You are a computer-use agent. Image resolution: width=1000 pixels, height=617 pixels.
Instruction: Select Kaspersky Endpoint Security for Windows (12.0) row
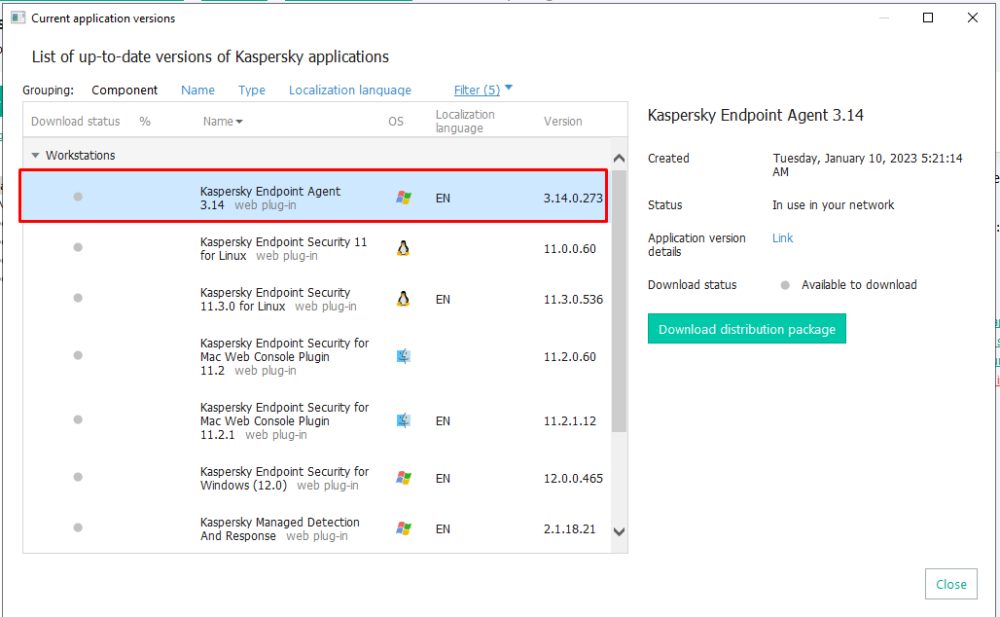pyautogui.click(x=285, y=478)
